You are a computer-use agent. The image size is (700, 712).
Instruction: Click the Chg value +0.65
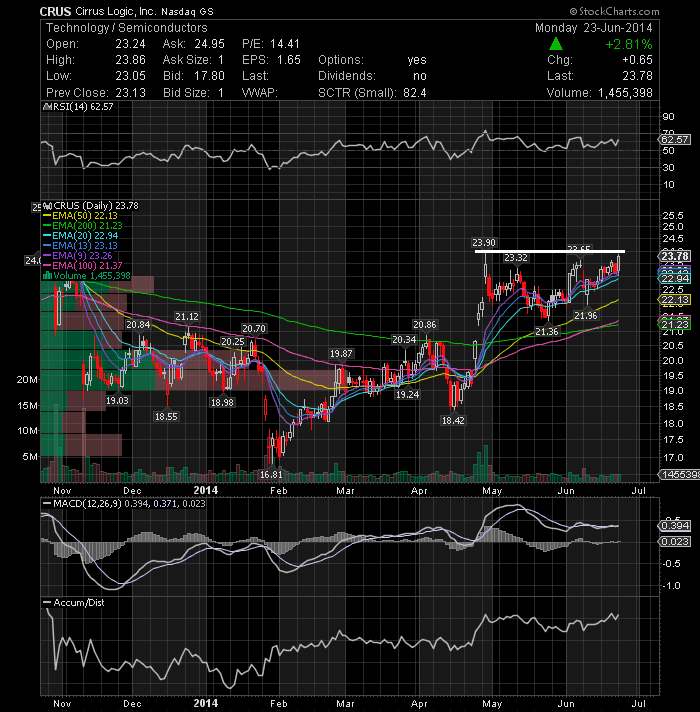pos(637,60)
